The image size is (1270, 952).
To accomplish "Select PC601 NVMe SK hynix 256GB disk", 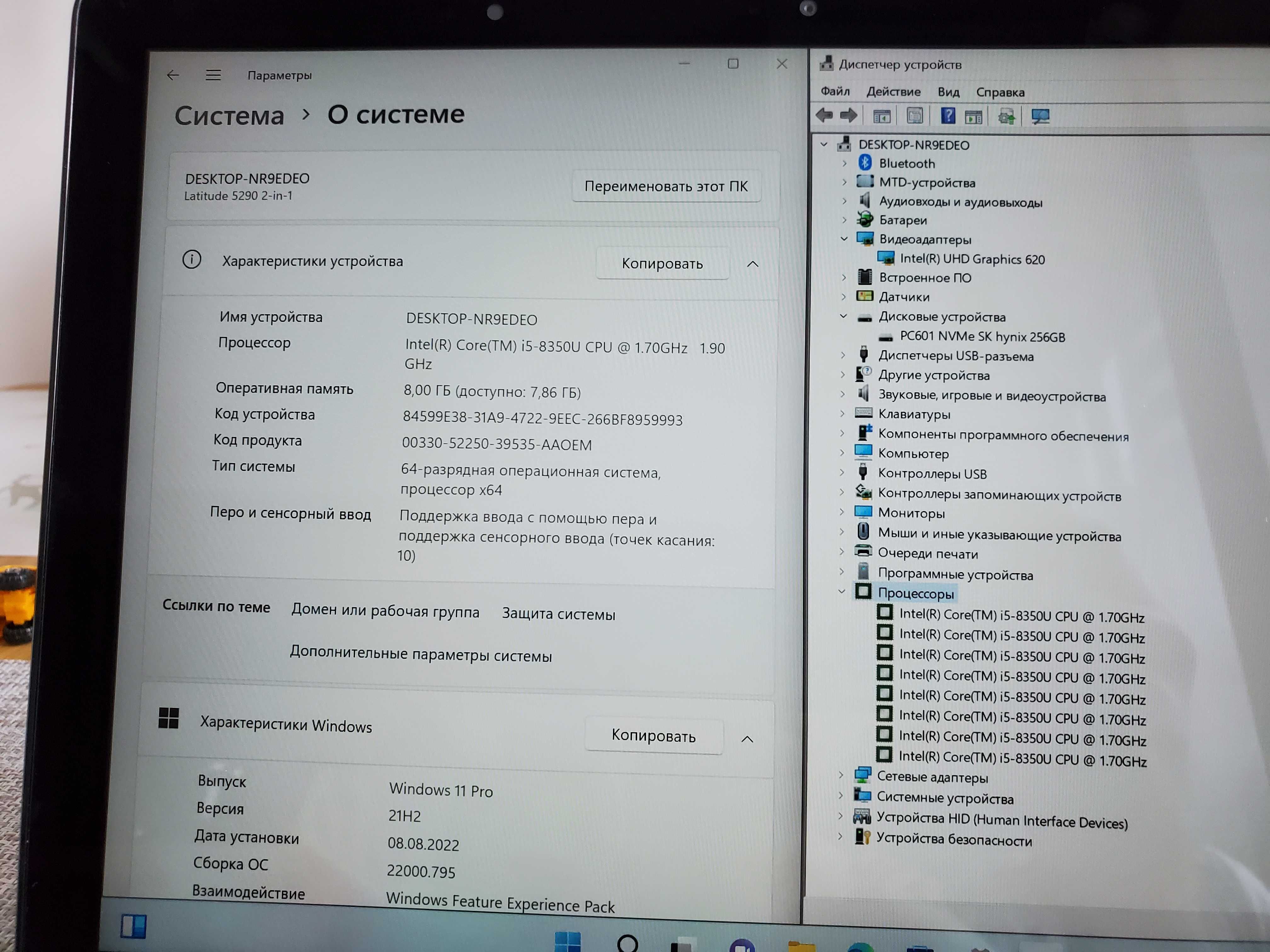I will (982, 336).
